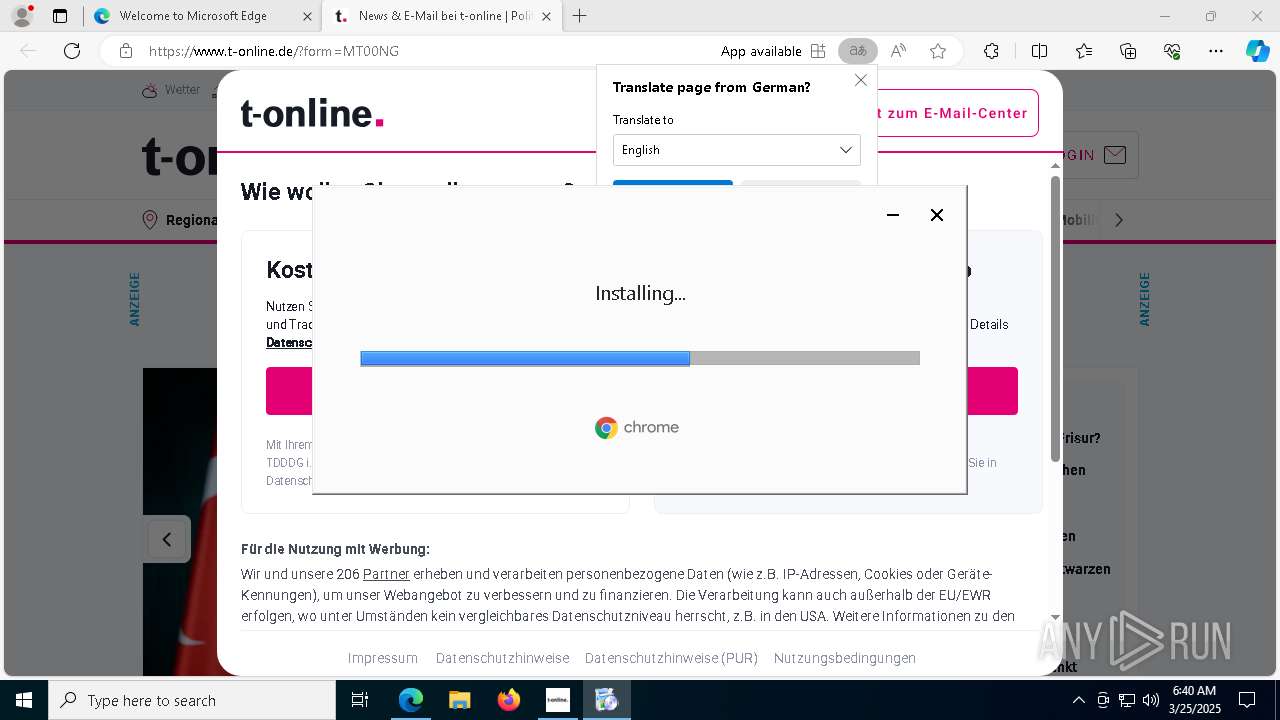Viewport: 1280px width, 720px height.
Task: Launch Firefox from taskbar
Action: pyautogui.click(x=509, y=700)
